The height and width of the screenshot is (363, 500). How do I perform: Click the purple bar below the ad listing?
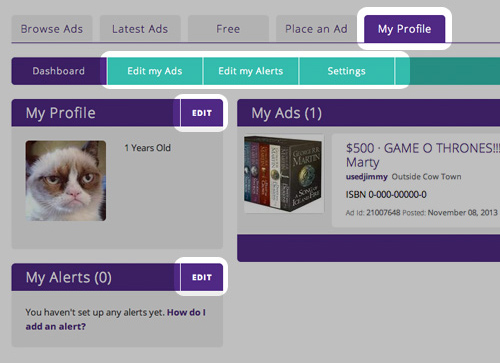[368, 248]
